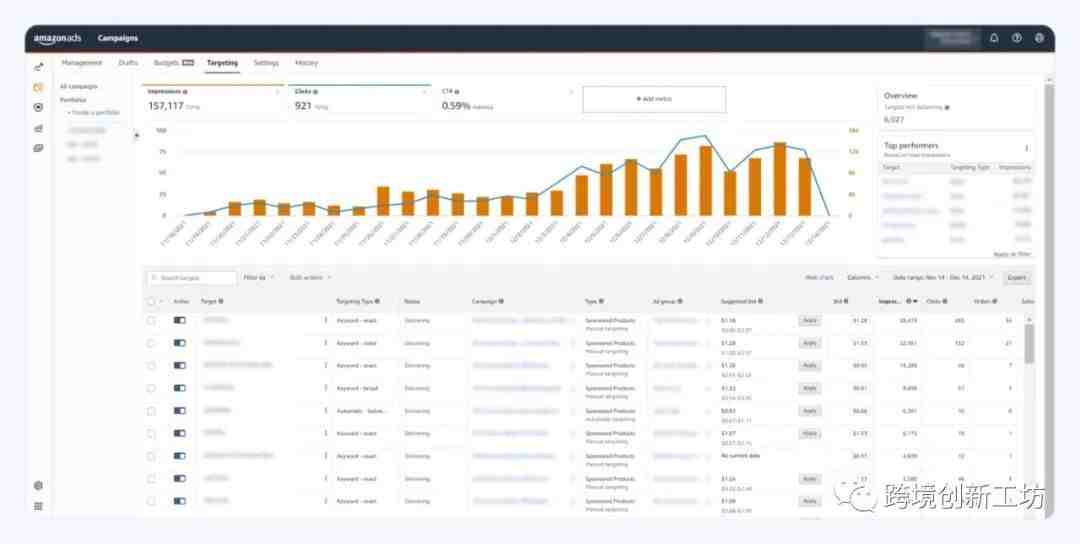Open the circular target icon in sidebar
Viewport: 1080px width, 544px height.
coord(39,107)
